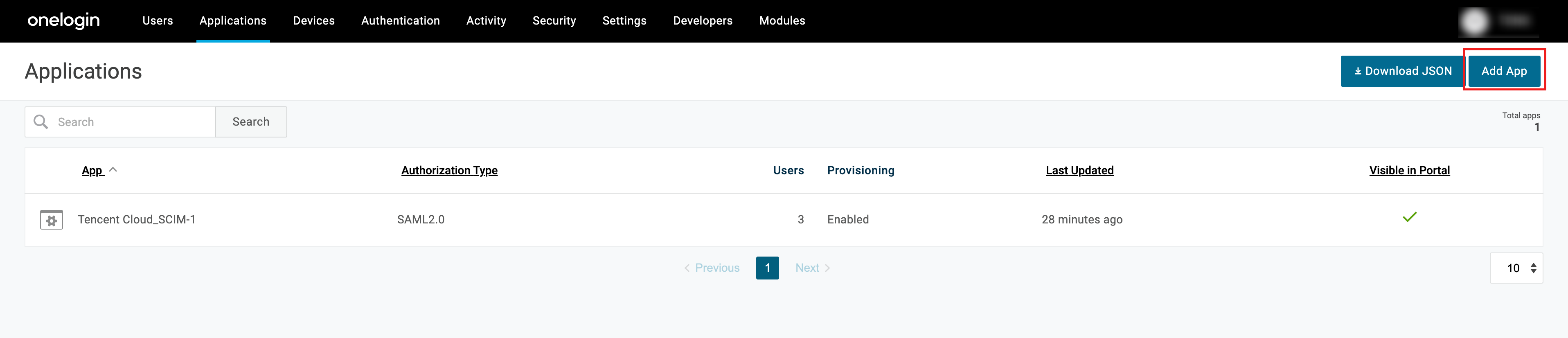1568x338 pixels.
Task: Click the Download JSON button
Action: (1402, 71)
